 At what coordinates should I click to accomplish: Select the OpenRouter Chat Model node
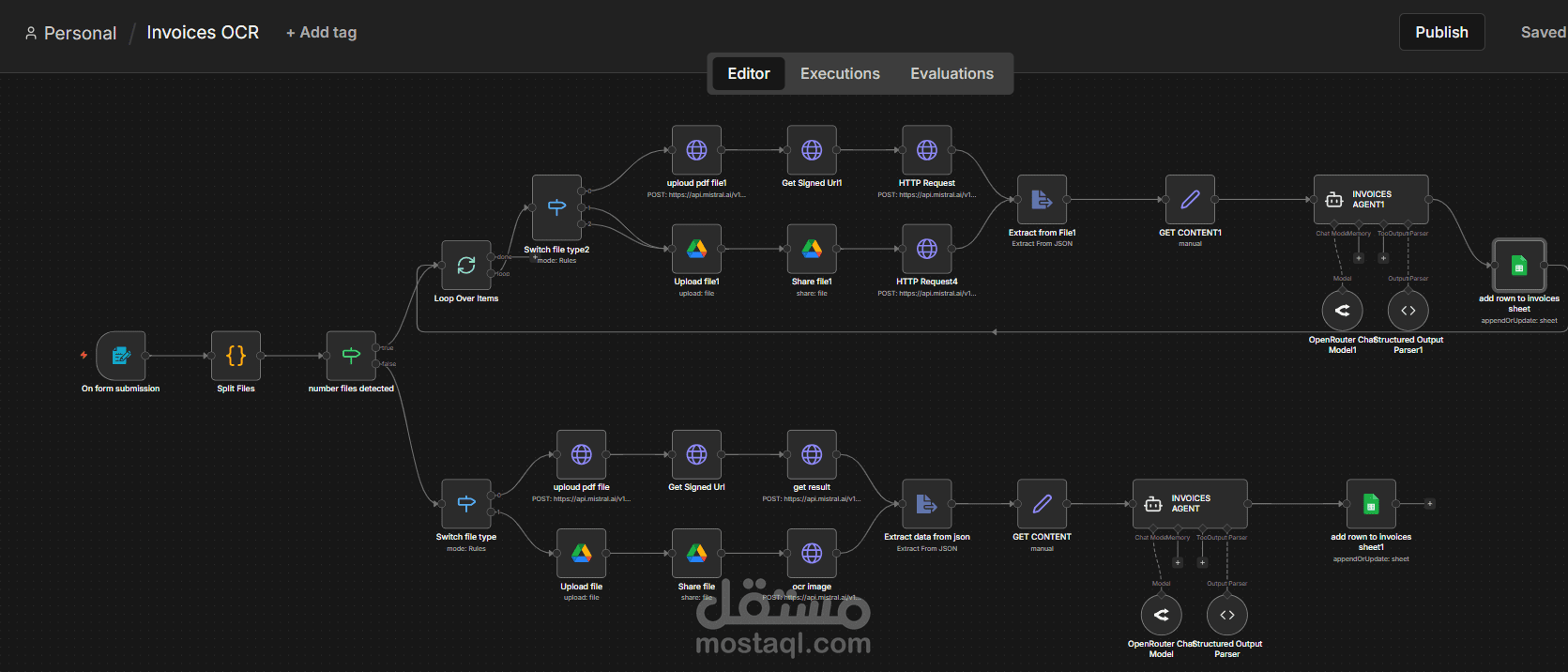pyautogui.click(x=1161, y=615)
